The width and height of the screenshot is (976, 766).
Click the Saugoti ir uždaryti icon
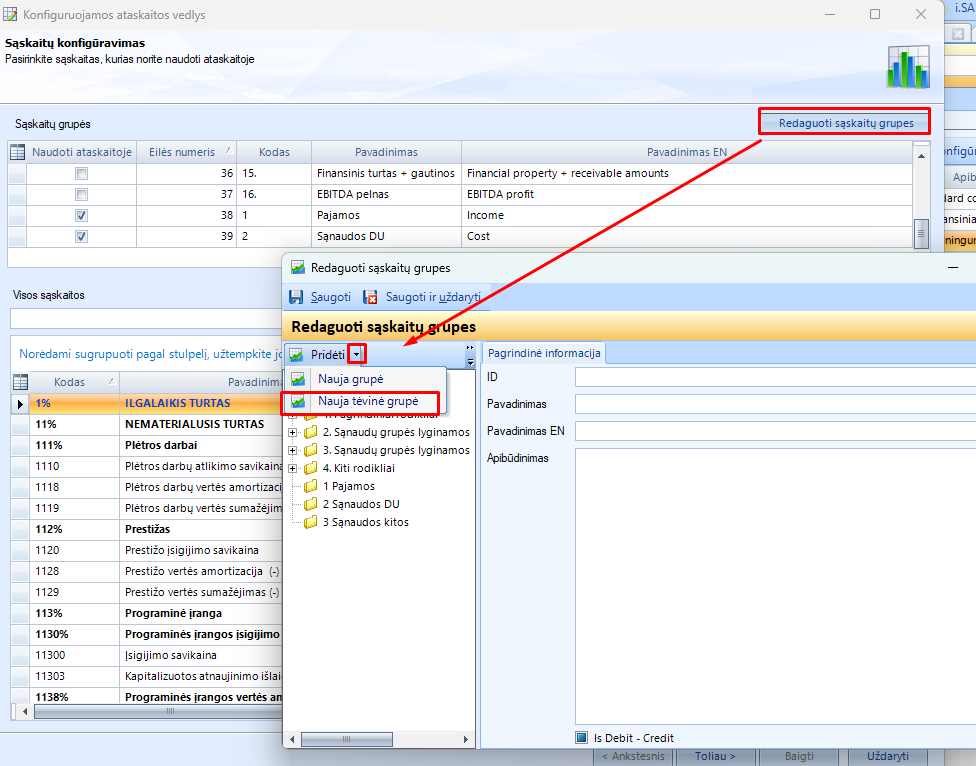[x=371, y=297]
